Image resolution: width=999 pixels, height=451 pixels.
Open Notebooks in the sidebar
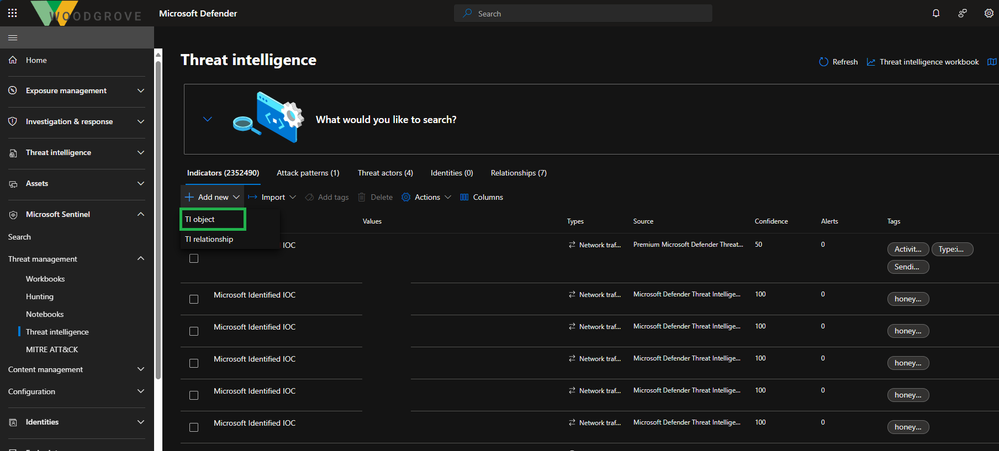pos(45,315)
